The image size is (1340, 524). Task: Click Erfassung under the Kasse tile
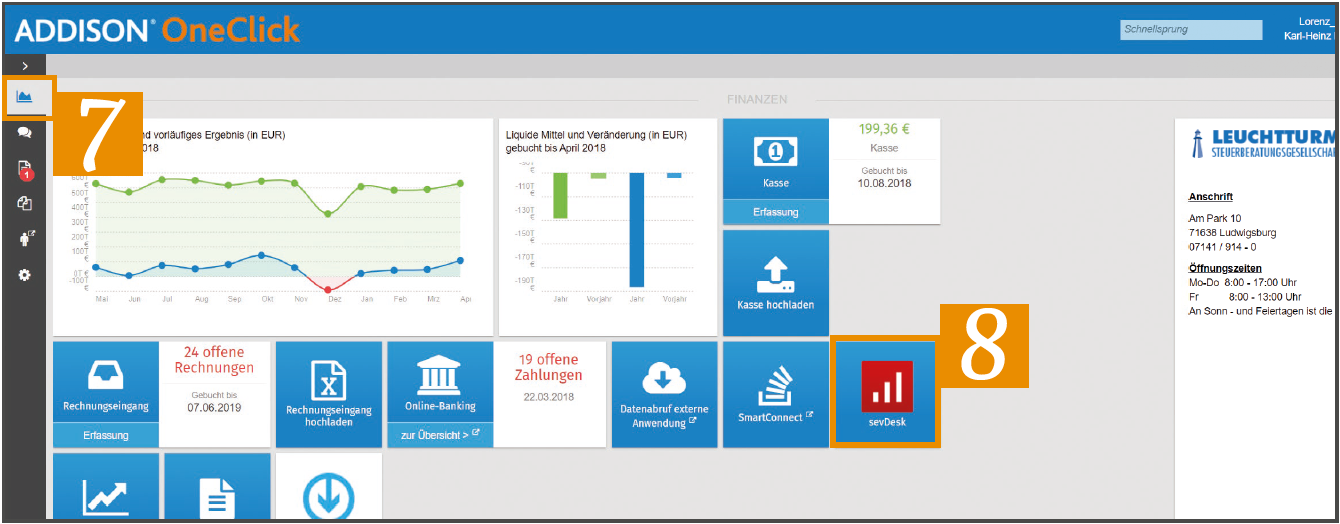pyautogui.click(x=775, y=212)
